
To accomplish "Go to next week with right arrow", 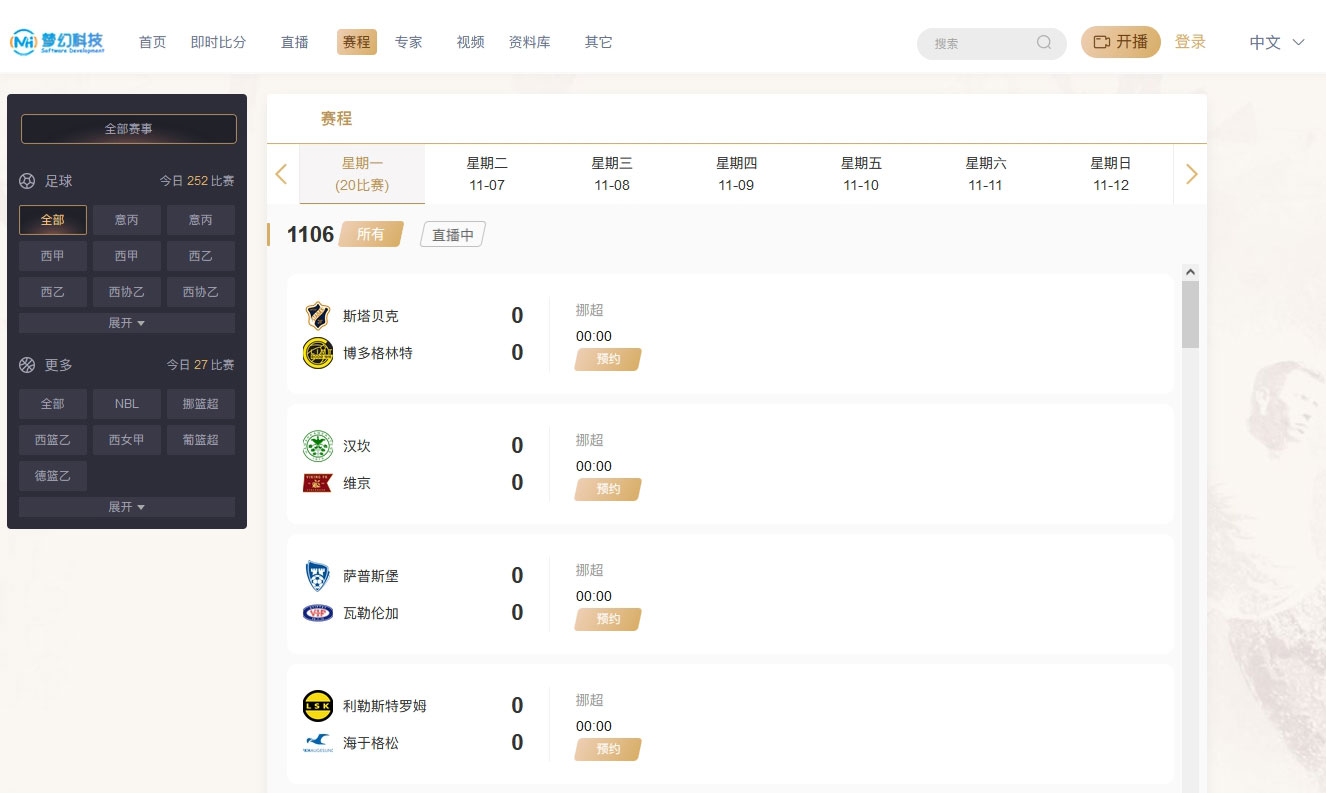I will coord(1191,174).
